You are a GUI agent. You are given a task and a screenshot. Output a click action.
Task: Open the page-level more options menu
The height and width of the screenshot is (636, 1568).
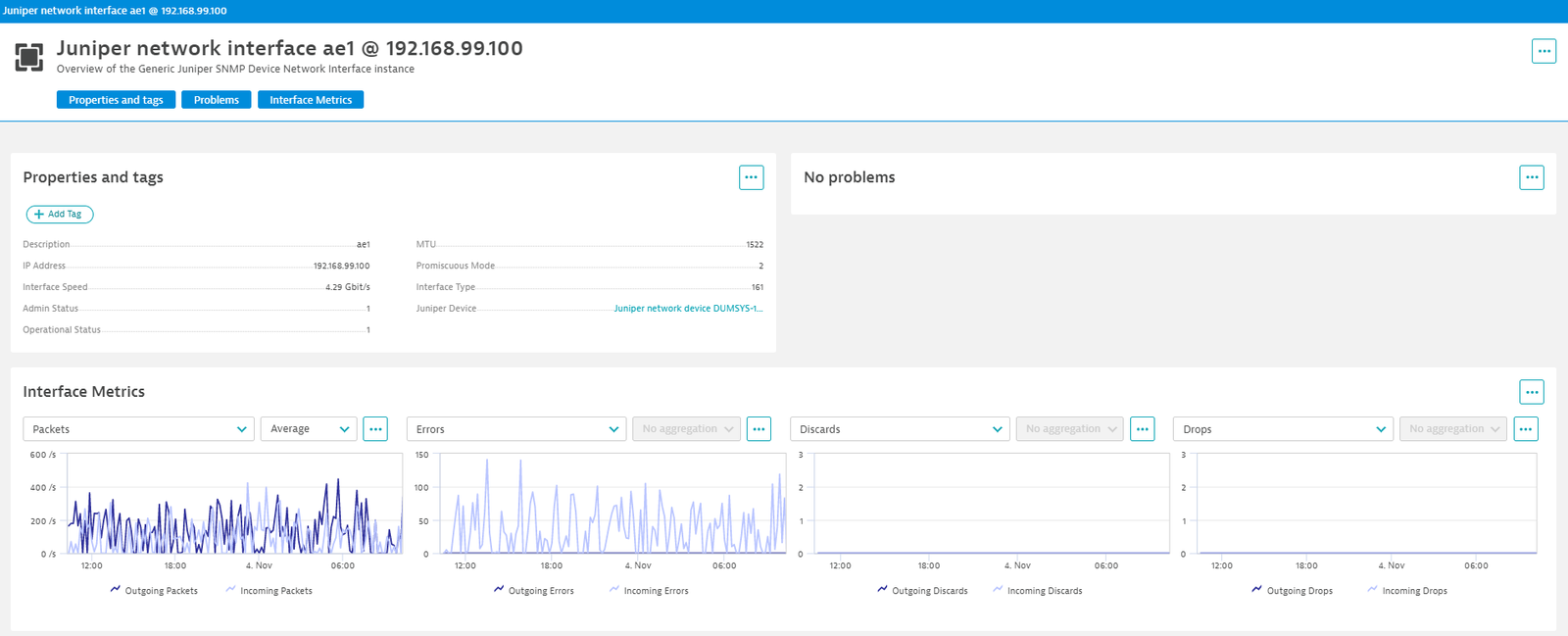(1543, 51)
